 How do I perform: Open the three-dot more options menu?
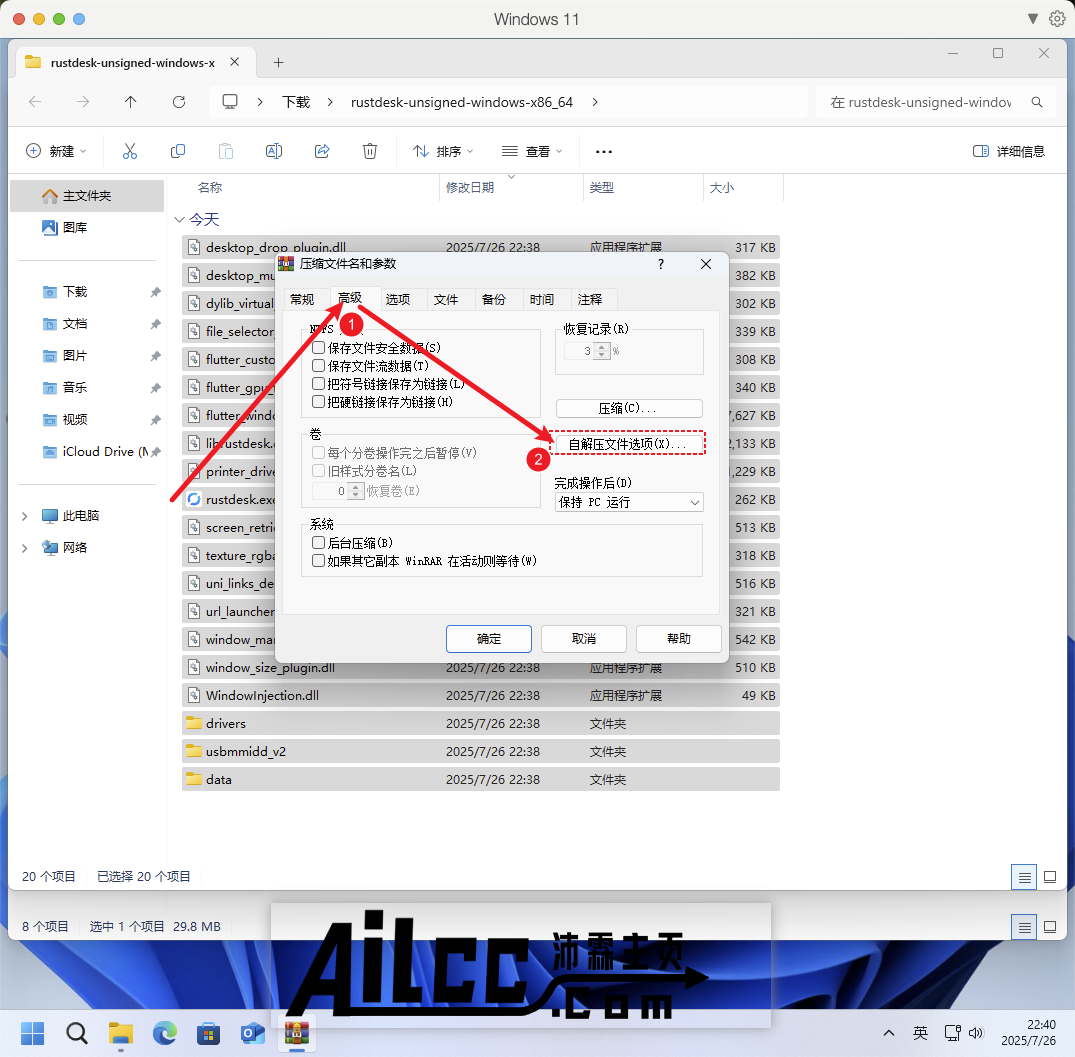coord(603,151)
